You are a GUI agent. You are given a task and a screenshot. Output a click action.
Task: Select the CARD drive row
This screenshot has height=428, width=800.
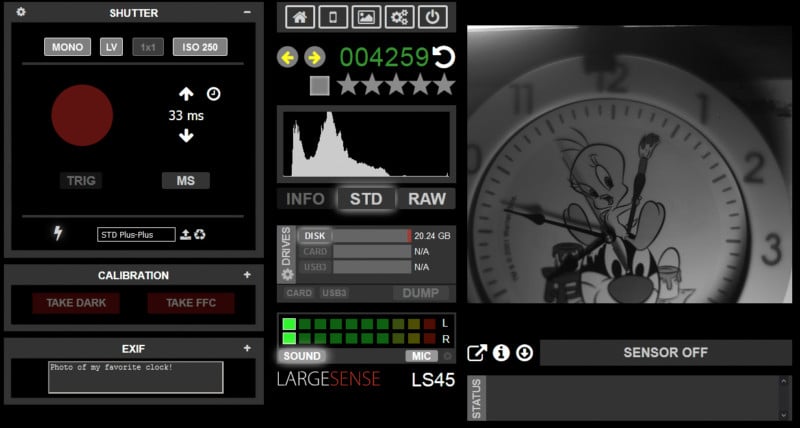point(315,251)
